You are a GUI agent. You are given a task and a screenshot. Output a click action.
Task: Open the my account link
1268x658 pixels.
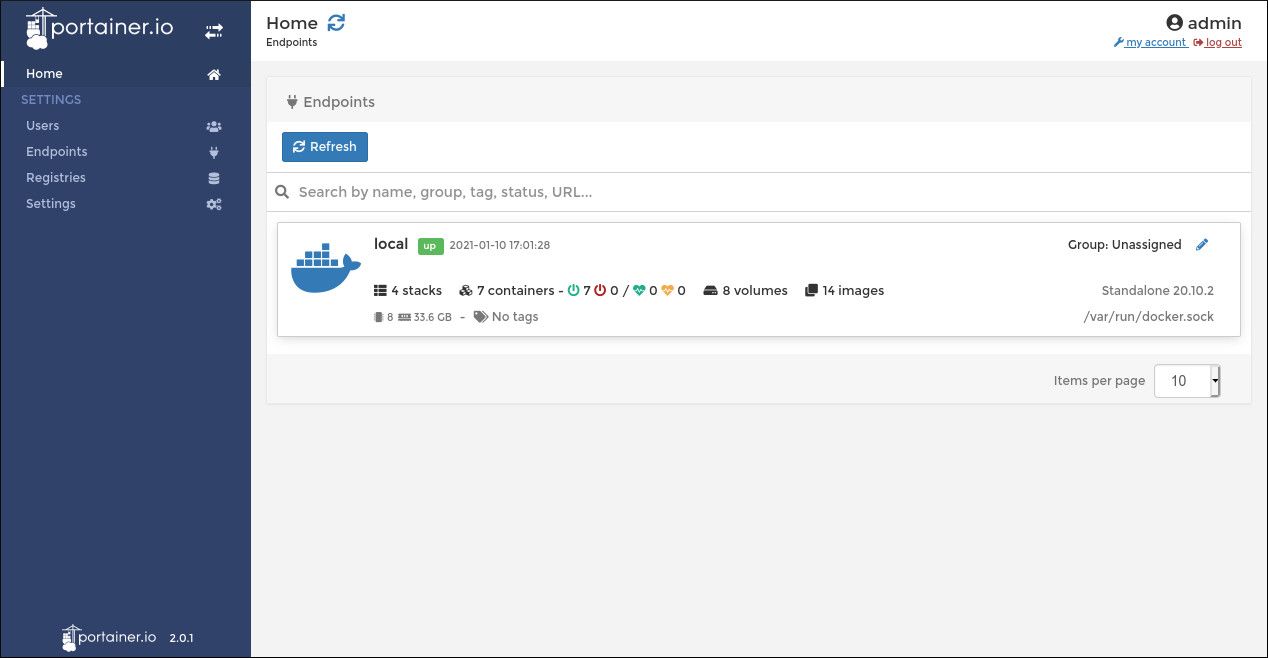pos(1156,42)
